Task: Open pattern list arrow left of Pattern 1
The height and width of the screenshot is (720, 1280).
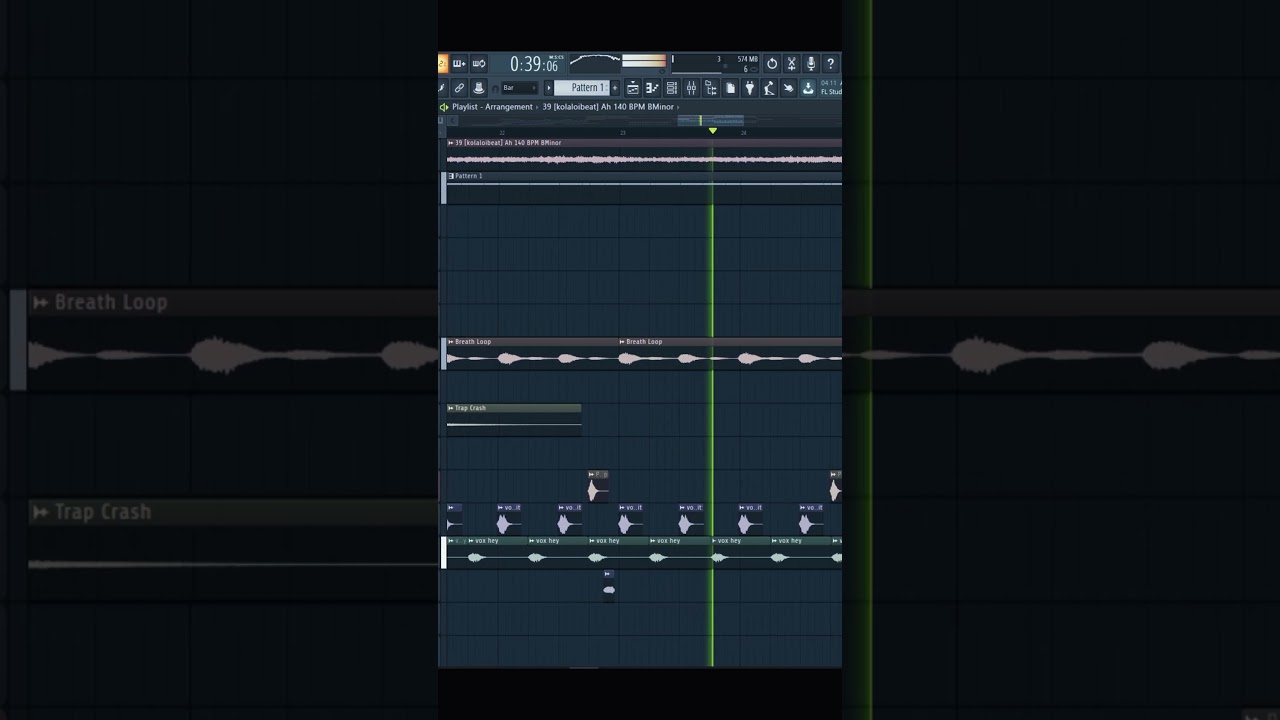Action: (548, 88)
